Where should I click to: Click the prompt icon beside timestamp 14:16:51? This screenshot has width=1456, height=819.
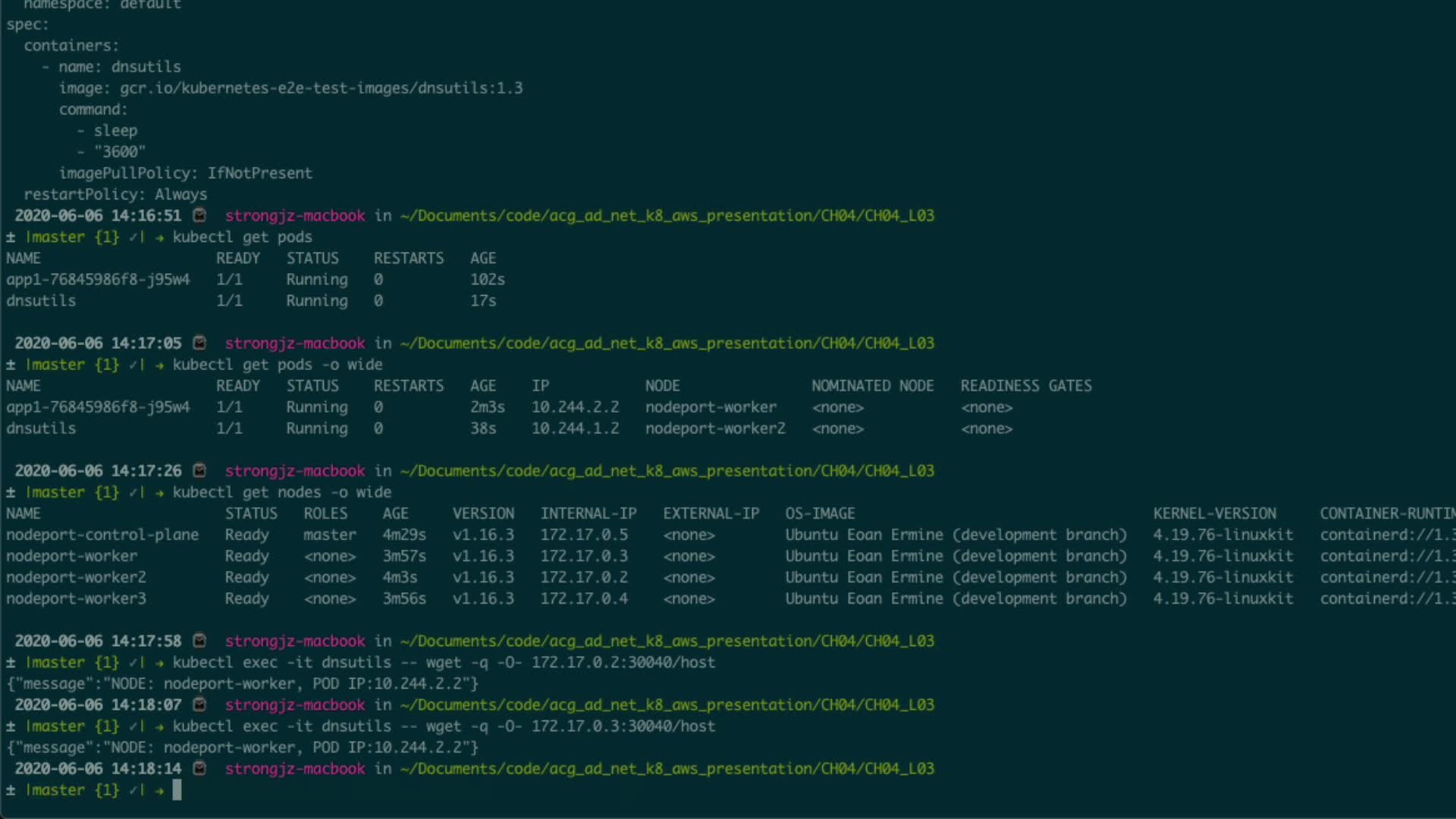[x=199, y=215]
